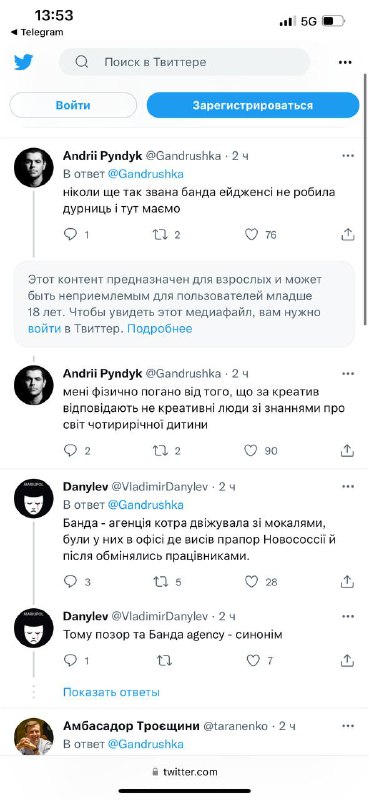369x800 pixels.
Task: Like the tweet showing 90 likes
Action: (x=251, y=451)
